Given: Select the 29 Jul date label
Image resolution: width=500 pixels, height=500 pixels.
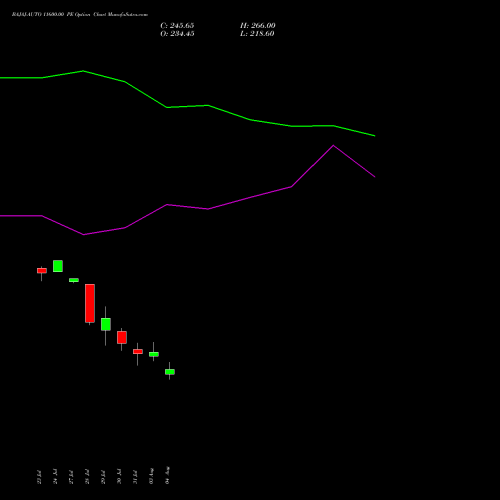Looking at the screenshot, I should pyautogui.click(x=103, y=477).
